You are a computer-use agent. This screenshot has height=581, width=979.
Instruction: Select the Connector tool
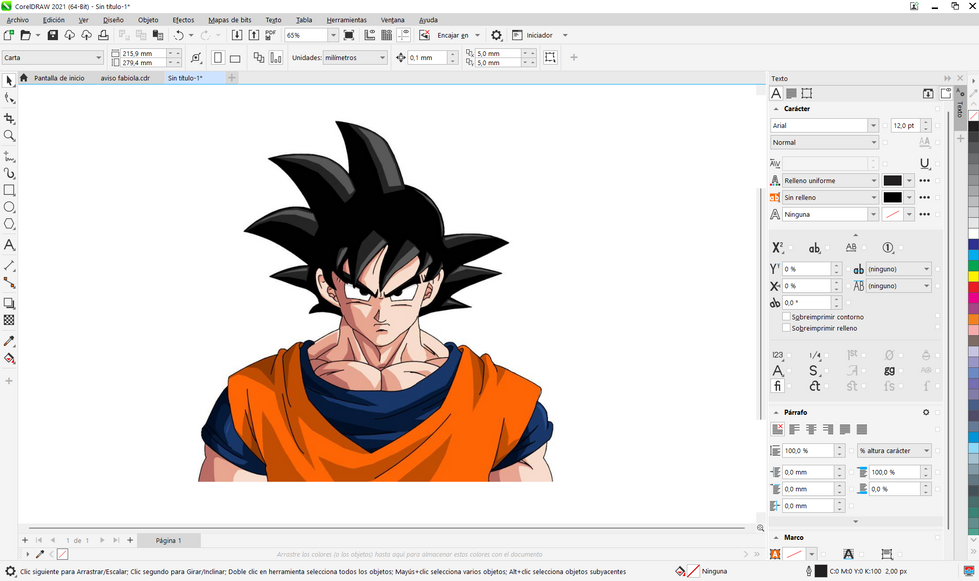9,282
